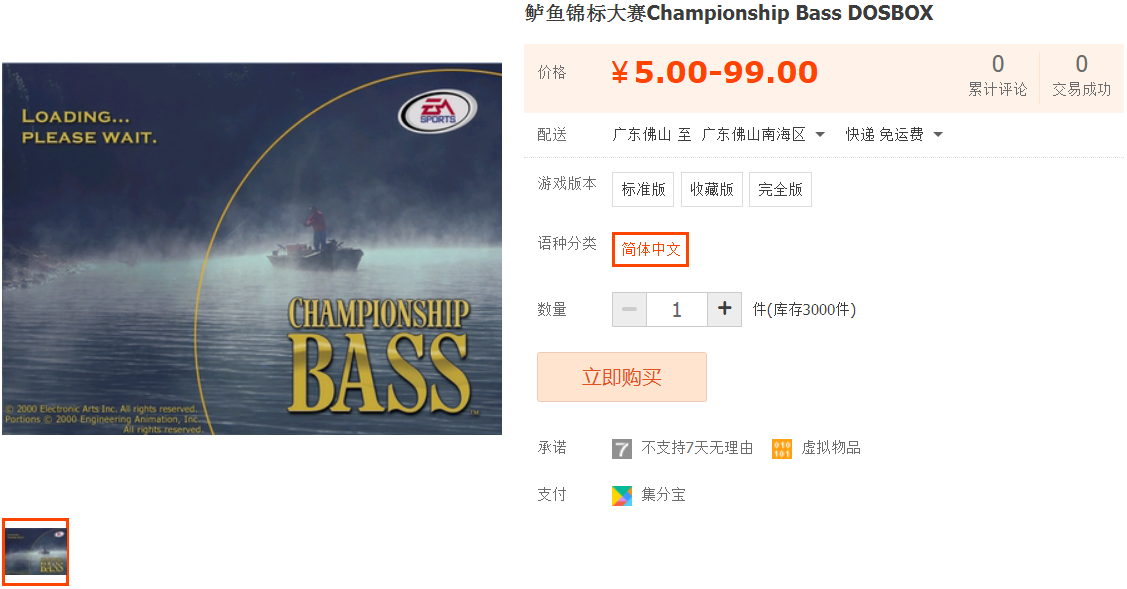Click the 集分宝 payment icon
Image resolution: width=1127 pixels, height=589 pixels.
(622, 496)
